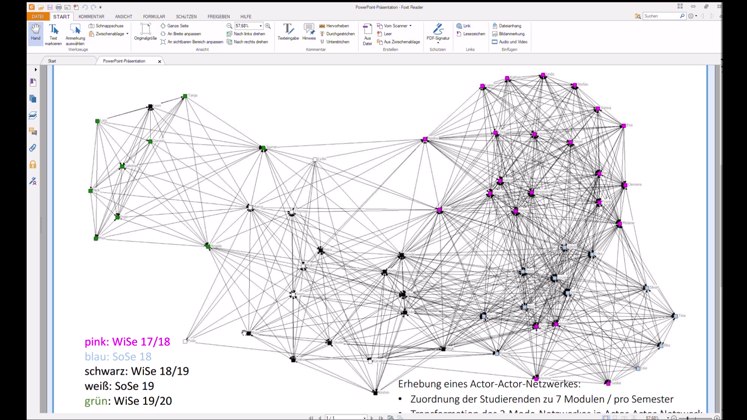Click Hervorheben highlight tool
Viewport: 747px width, 420px height.
pos(337,26)
